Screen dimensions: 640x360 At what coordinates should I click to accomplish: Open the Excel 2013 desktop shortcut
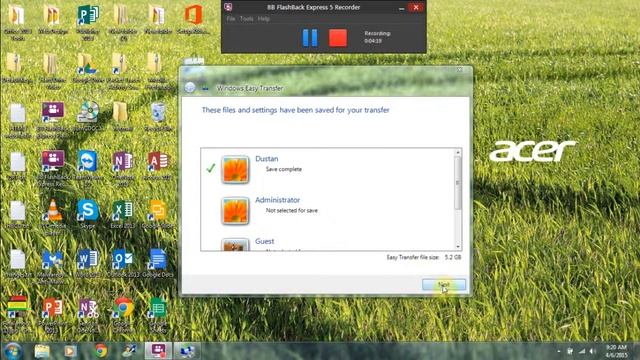pyautogui.click(x=123, y=214)
